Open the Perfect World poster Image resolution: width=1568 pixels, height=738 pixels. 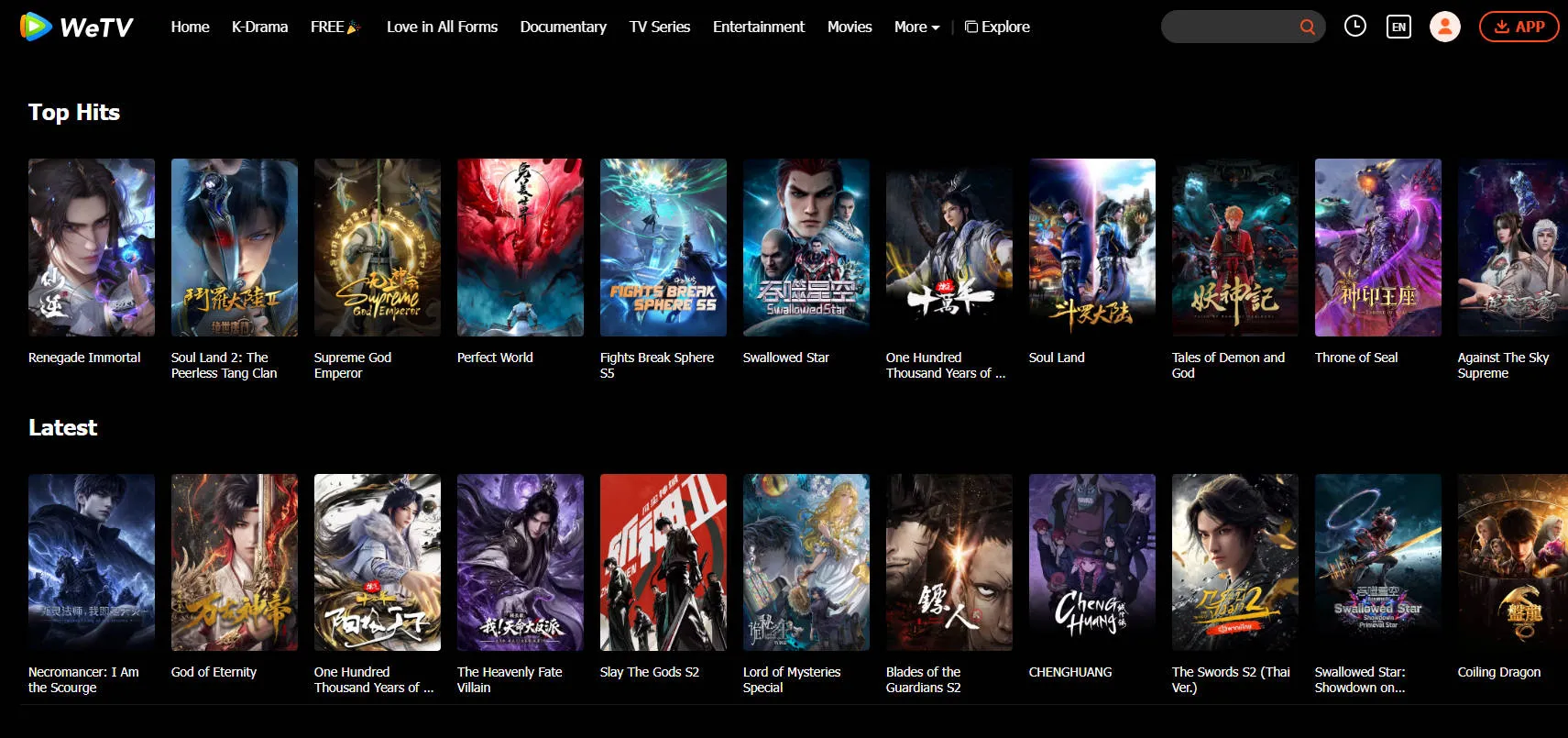pyautogui.click(x=521, y=248)
